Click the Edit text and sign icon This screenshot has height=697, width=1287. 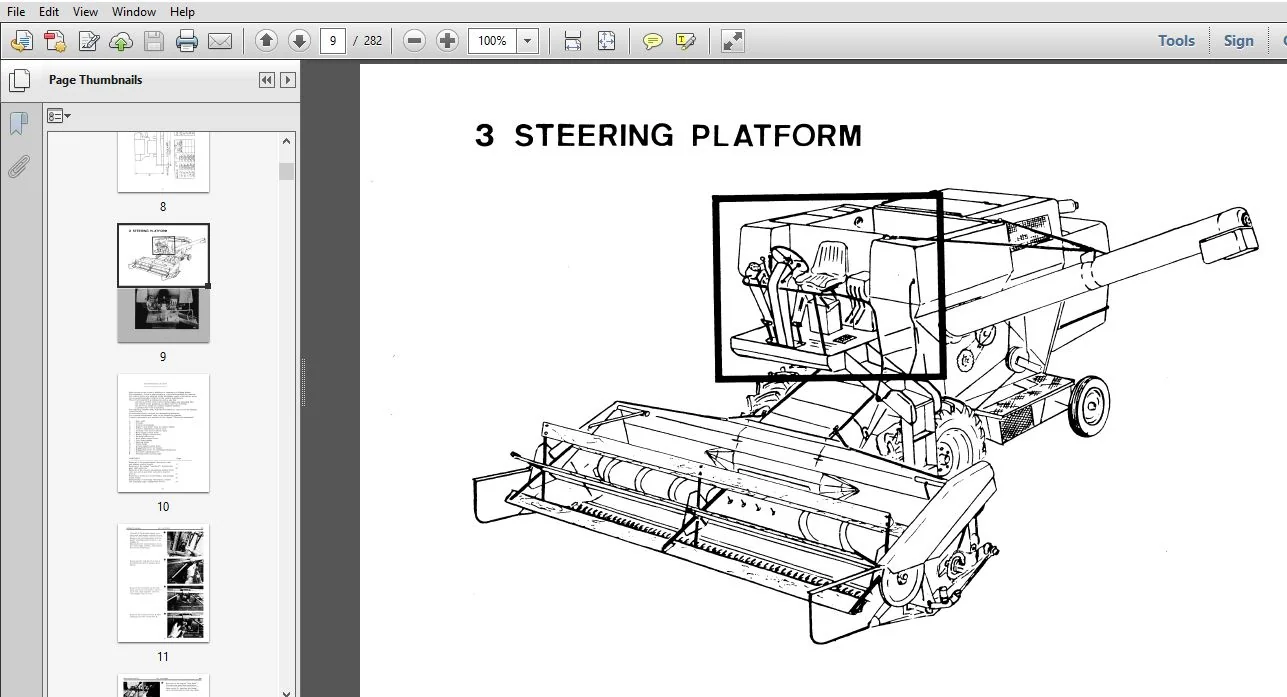(x=89, y=41)
